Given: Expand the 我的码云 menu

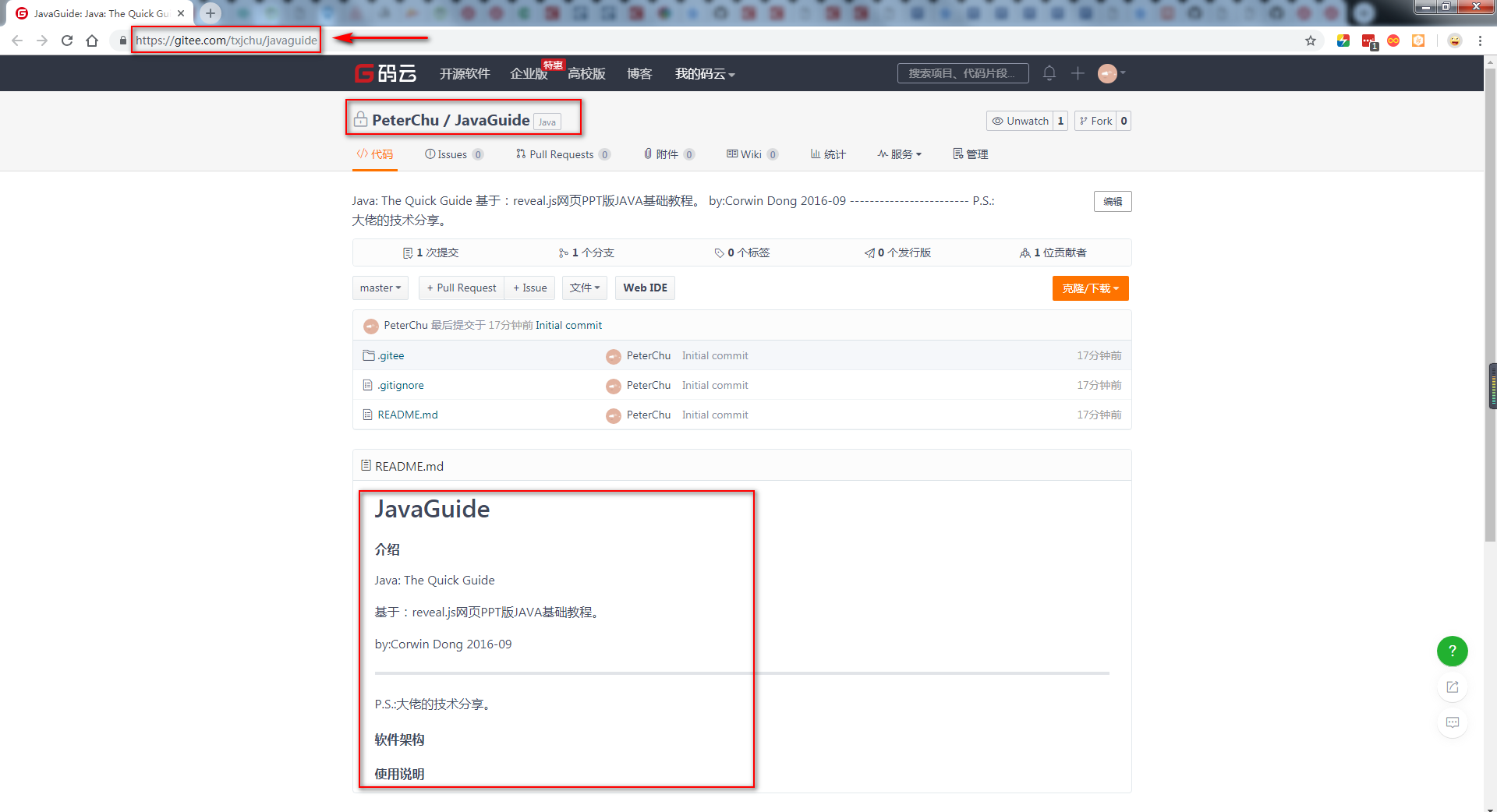Looking at the screenshot, I should coord(705,73).
